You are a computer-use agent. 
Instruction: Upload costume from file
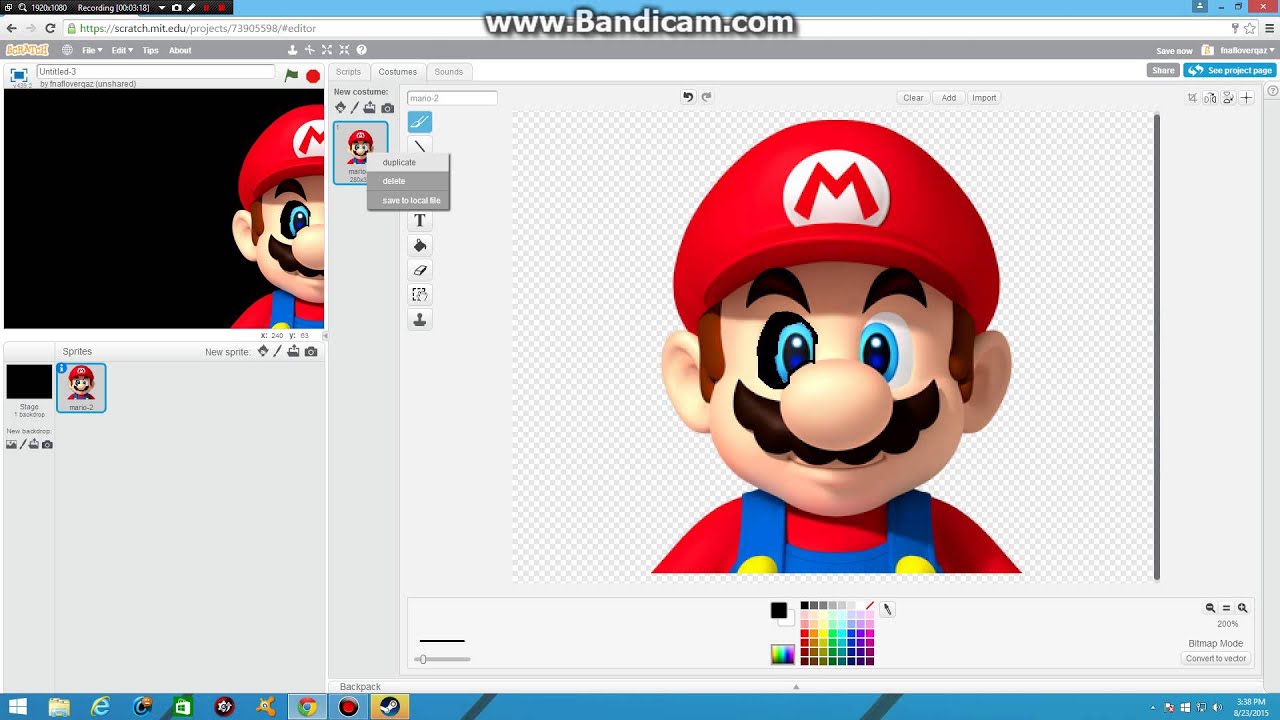[370, 107]
